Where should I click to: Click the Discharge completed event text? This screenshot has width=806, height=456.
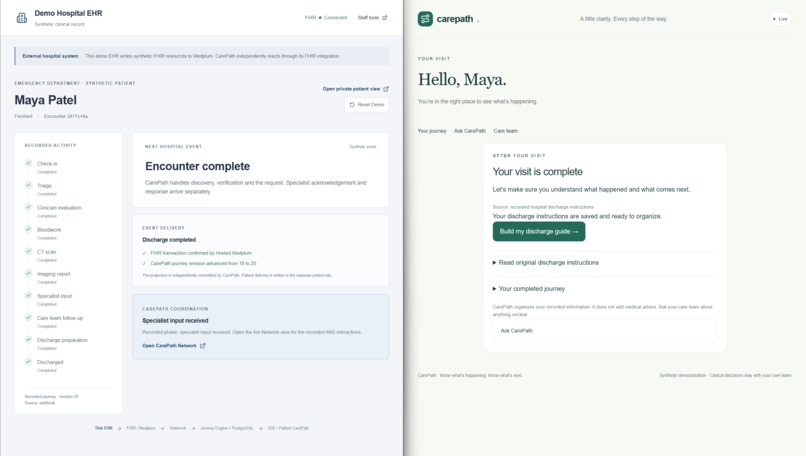tap(169, 240)
